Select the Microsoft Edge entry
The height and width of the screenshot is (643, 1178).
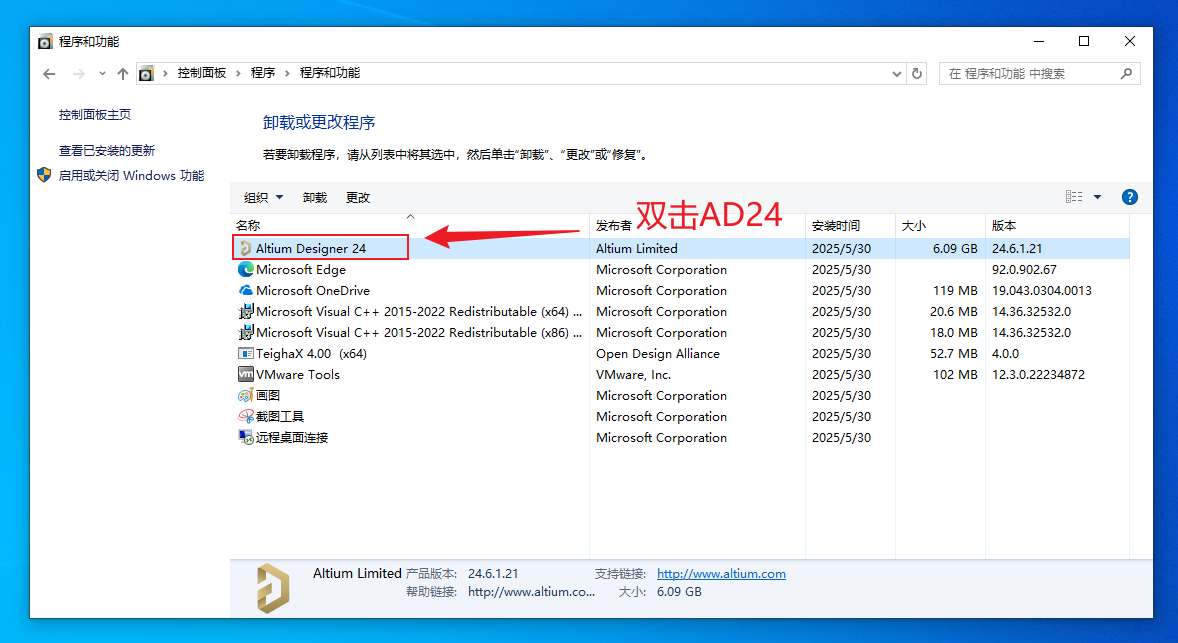click(301, 269)
